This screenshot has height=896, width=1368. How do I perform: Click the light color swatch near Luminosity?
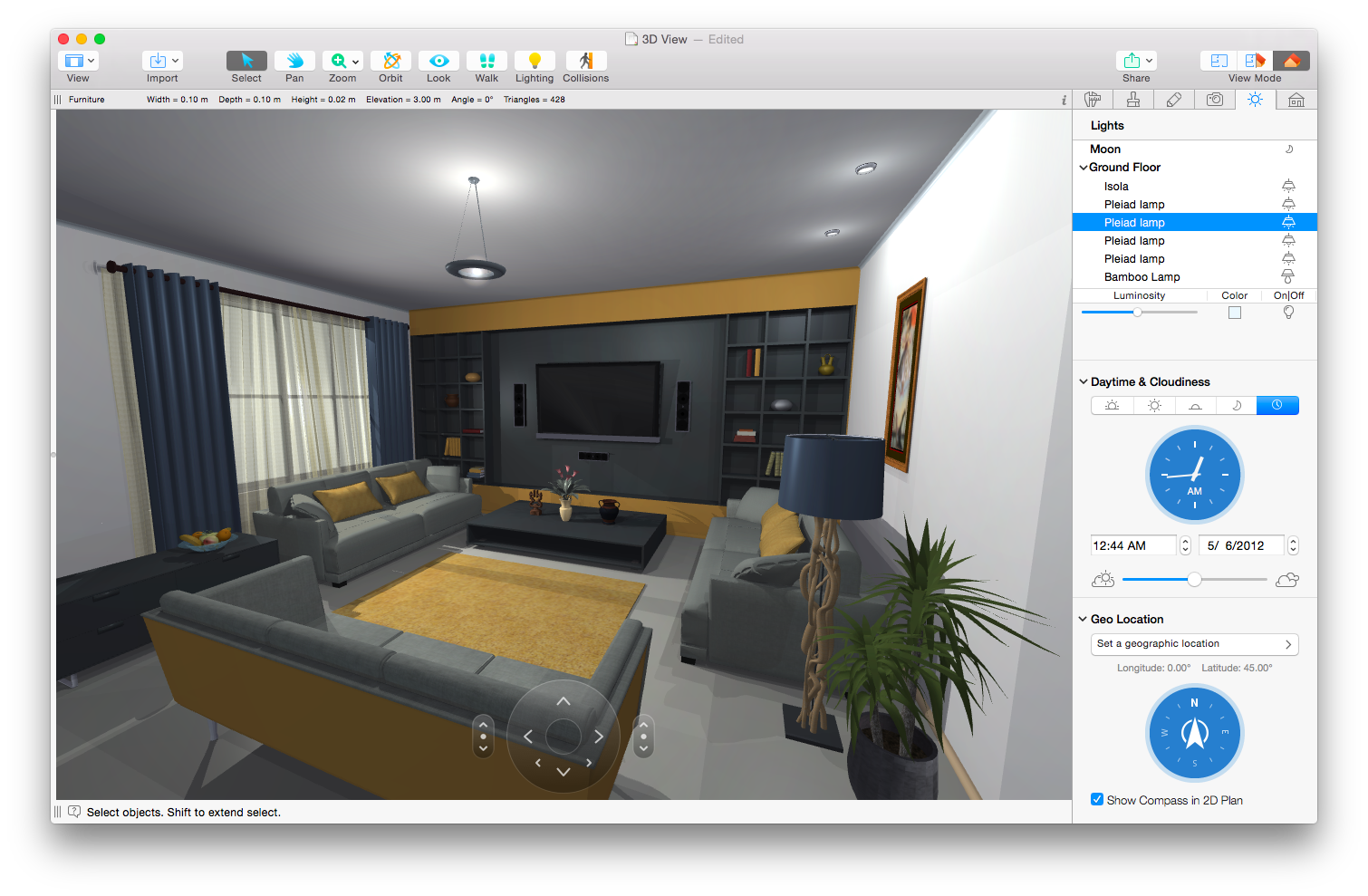pos(1234,312)
